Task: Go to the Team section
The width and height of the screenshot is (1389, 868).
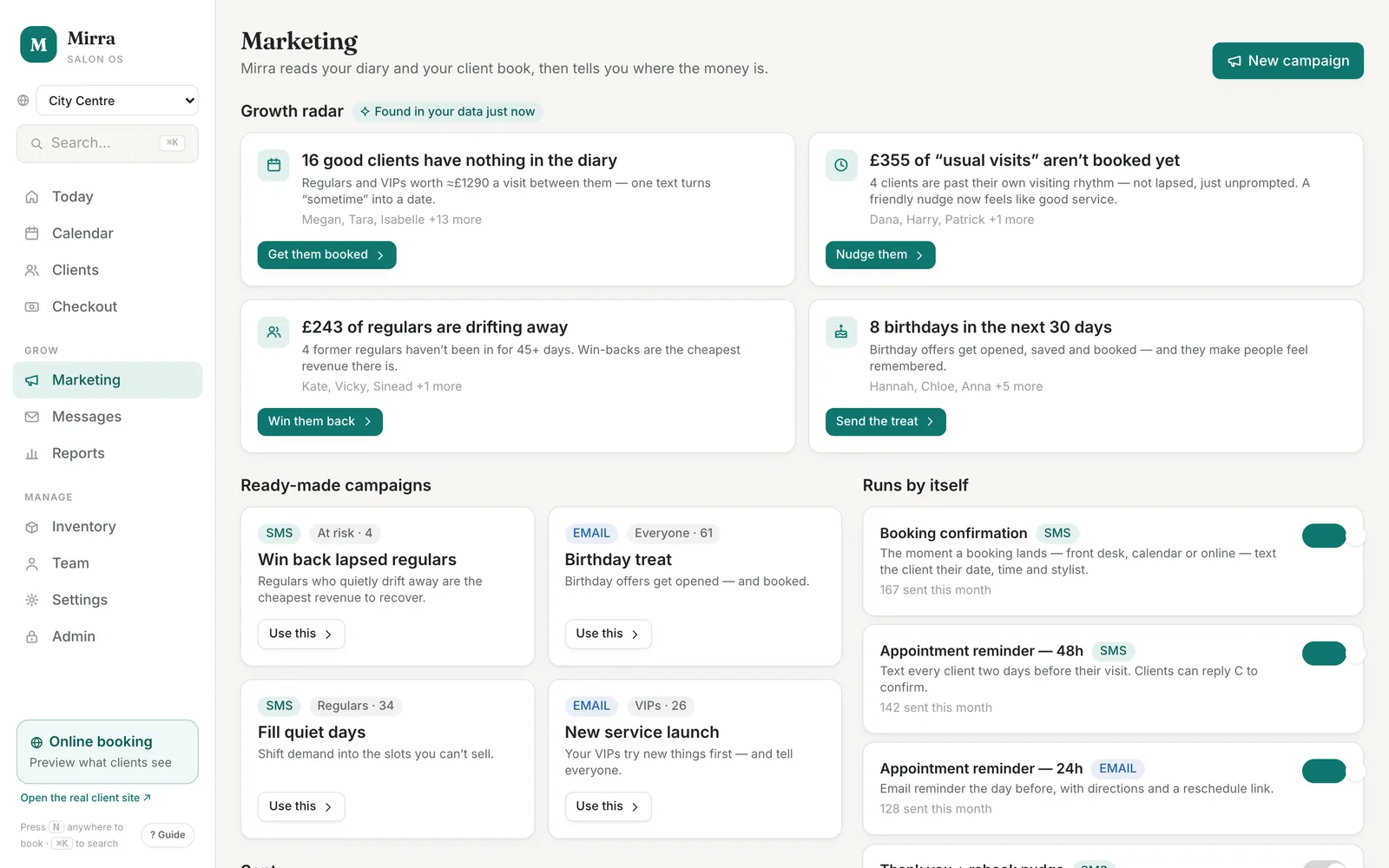Action: [108, 563]
